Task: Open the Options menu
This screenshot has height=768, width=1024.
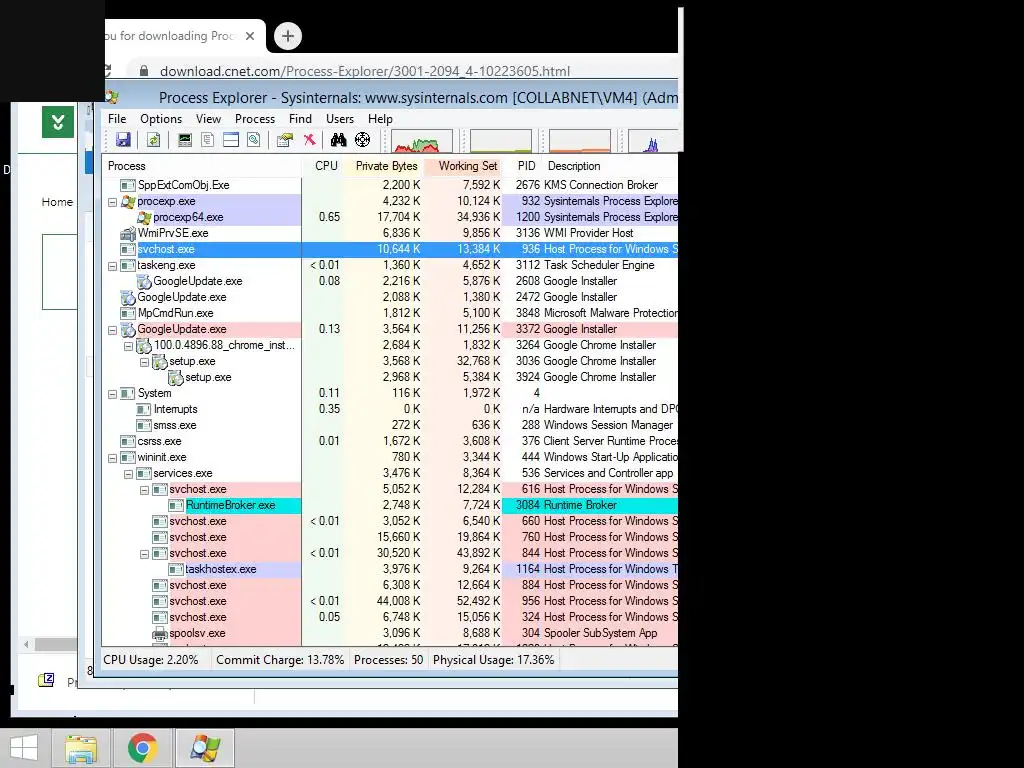Action: [161, 119]
